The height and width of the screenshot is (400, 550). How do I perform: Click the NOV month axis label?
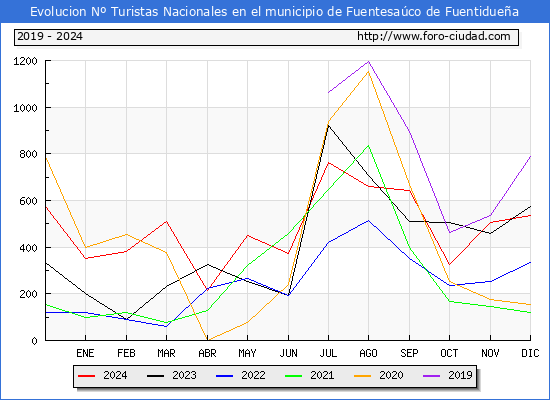pyautogui.click(x=490, y=353)
